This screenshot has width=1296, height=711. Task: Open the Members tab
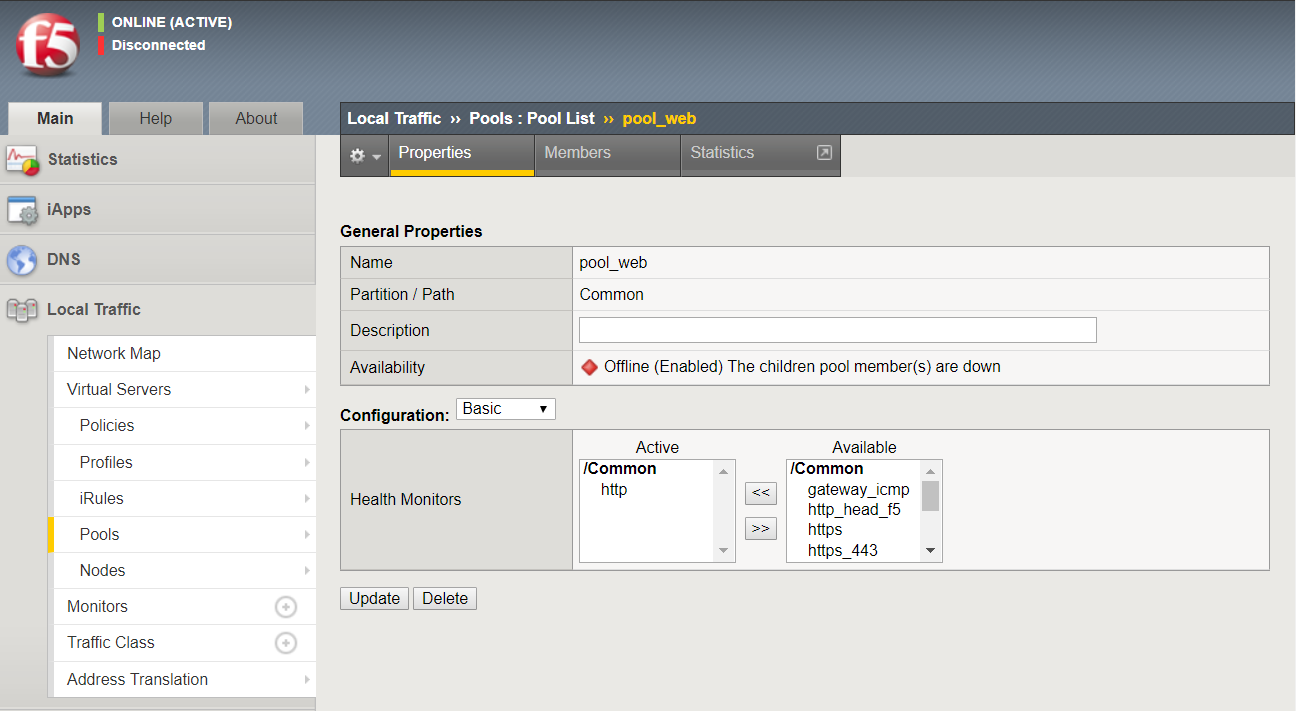607,154
